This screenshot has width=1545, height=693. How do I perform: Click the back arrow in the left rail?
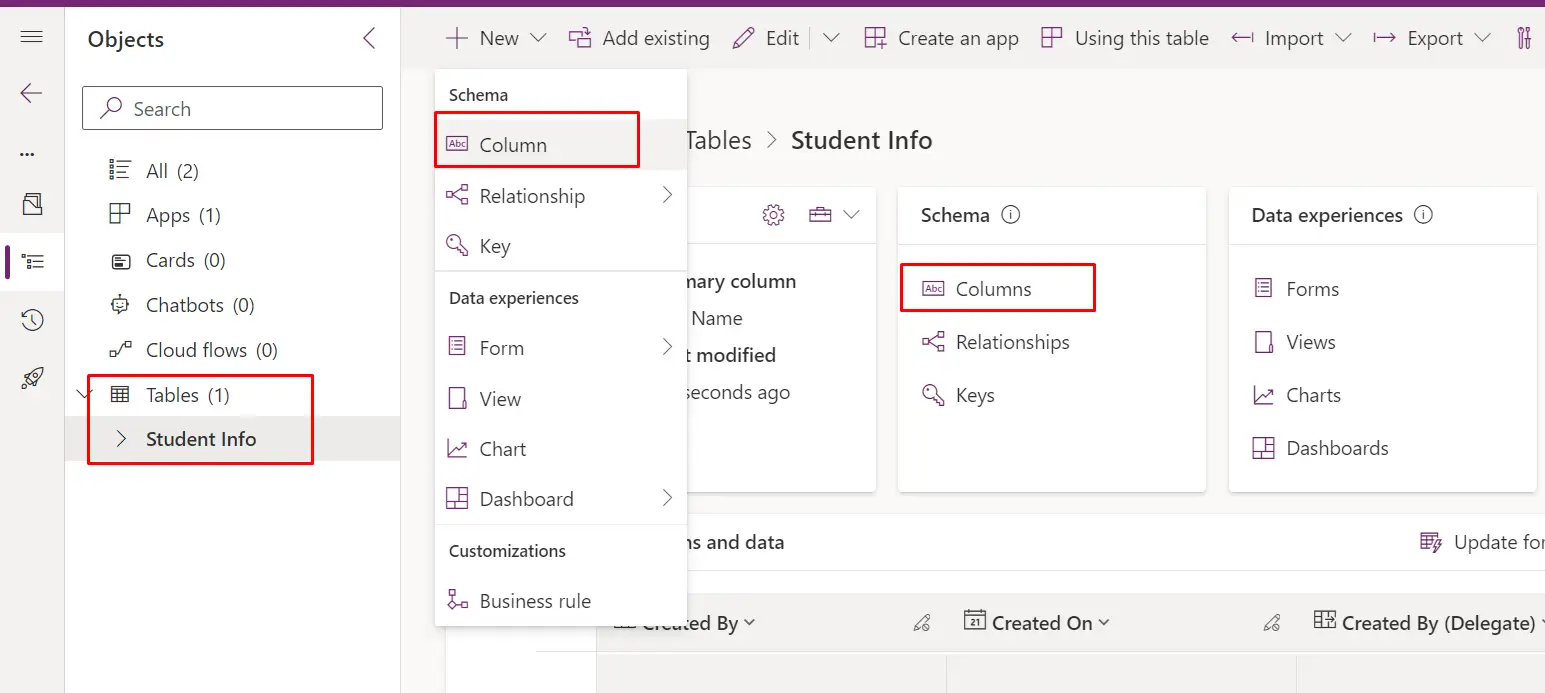(x=31, y=93)
